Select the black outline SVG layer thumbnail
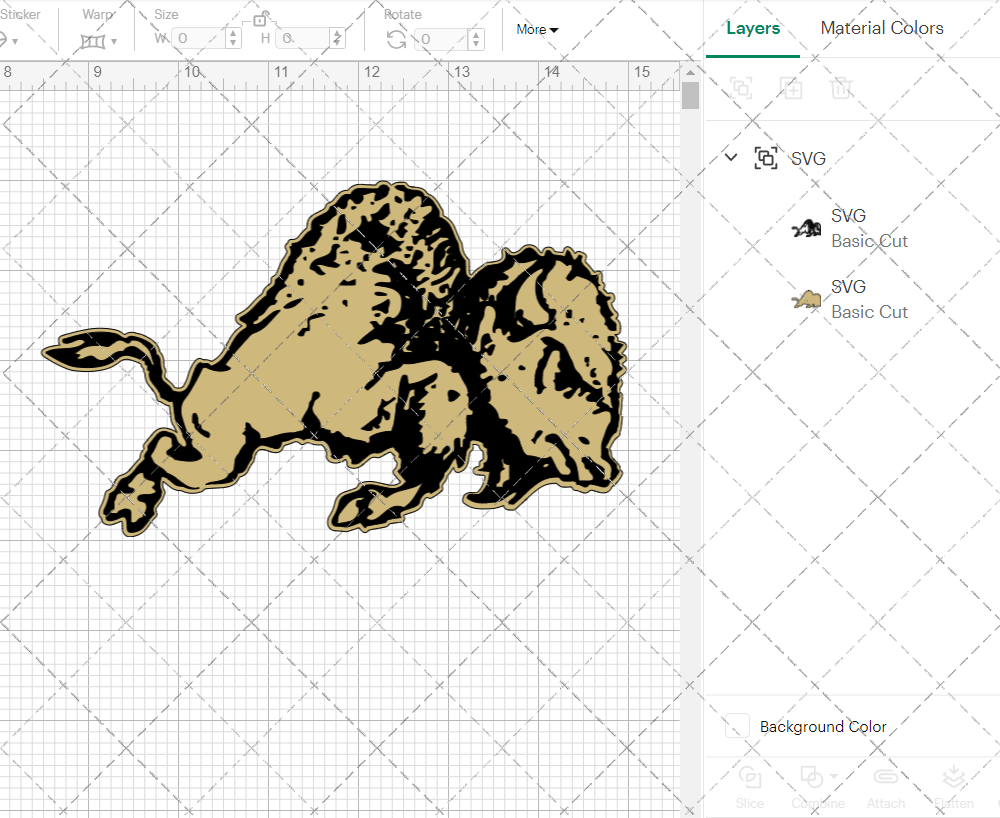 coord(806,228)
